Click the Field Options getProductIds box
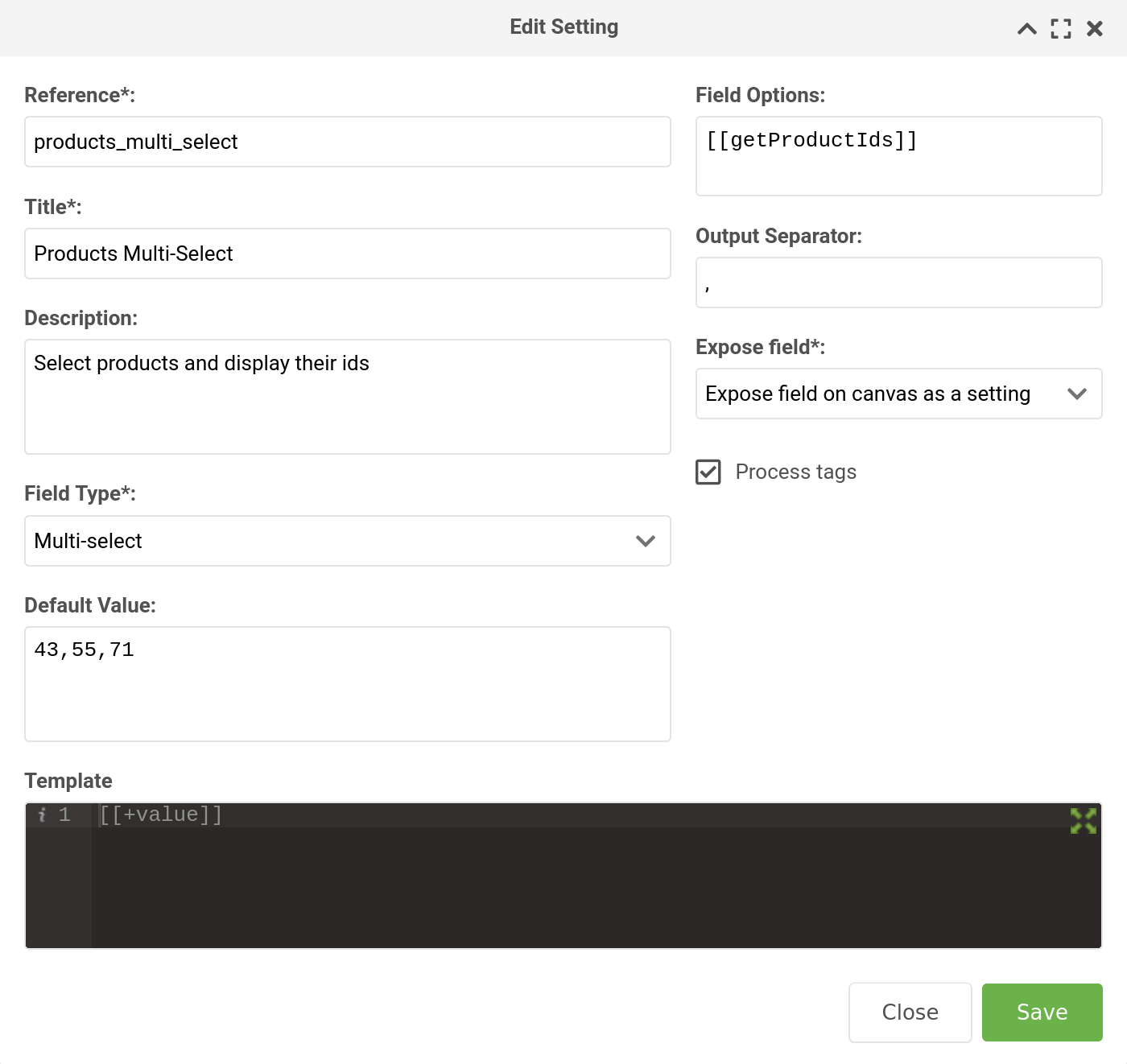The image size is (1127, 1064). click(x=898, y=155)
